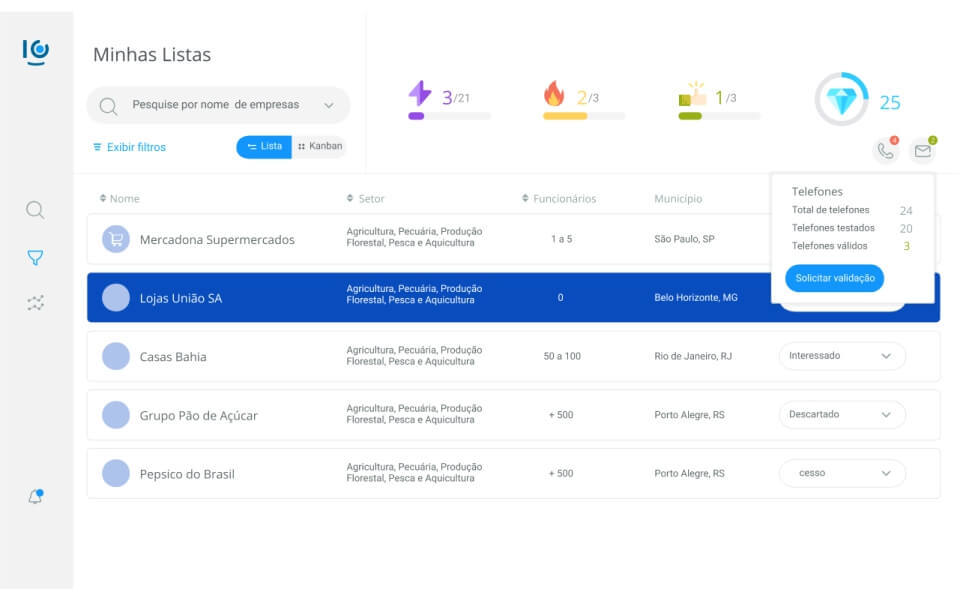
Task: Open the funnel filter page in sidebar
Action: (x=35, y=258)
